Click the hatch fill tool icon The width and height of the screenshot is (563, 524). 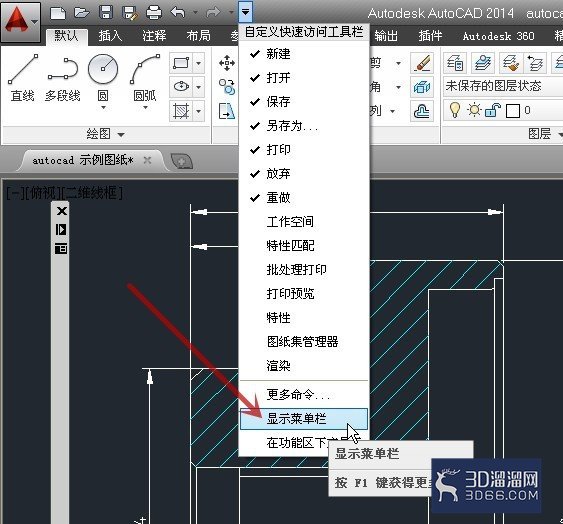click(x=181, y=111)
